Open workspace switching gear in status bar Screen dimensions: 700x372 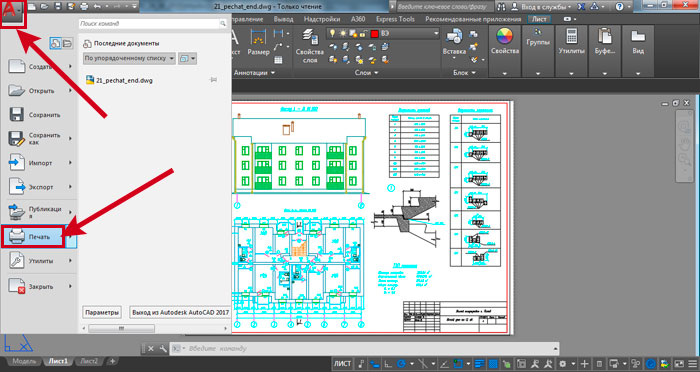coord(562,364)
